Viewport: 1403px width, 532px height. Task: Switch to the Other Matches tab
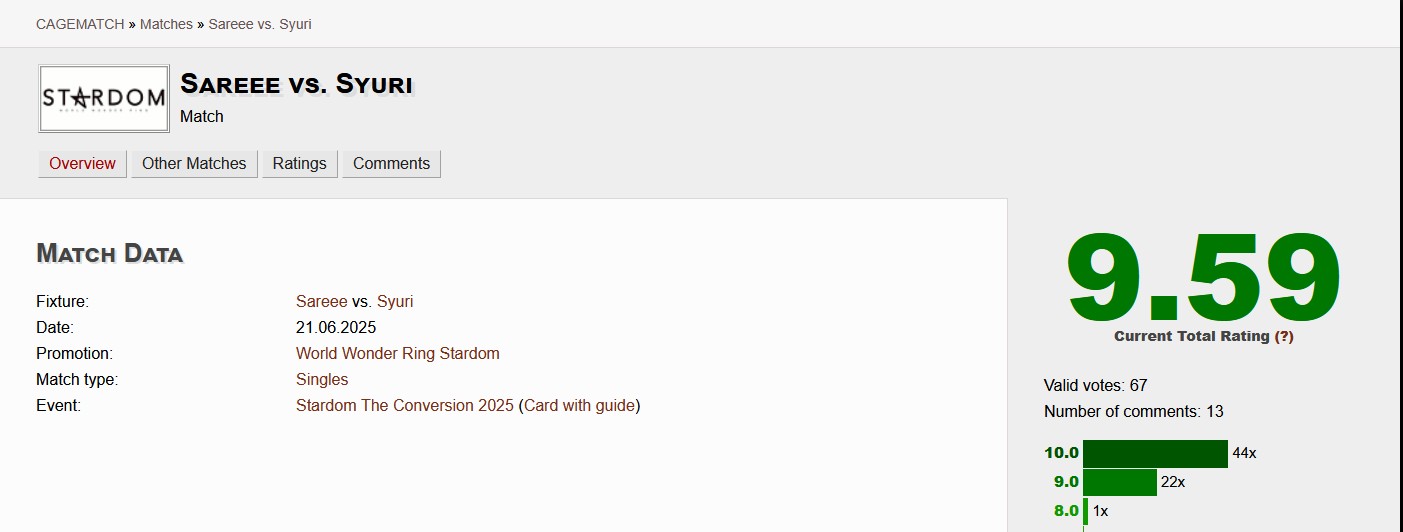coord(194,164)
